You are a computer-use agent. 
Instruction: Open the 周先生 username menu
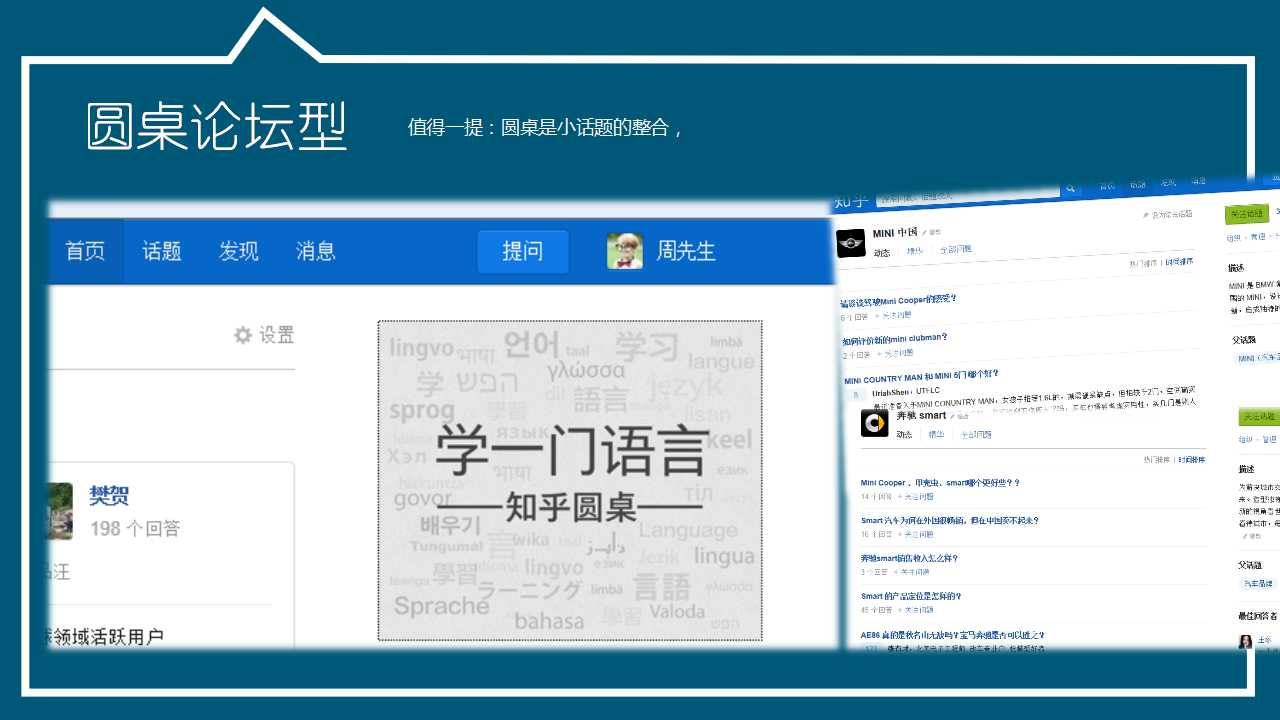pos(686,252)
